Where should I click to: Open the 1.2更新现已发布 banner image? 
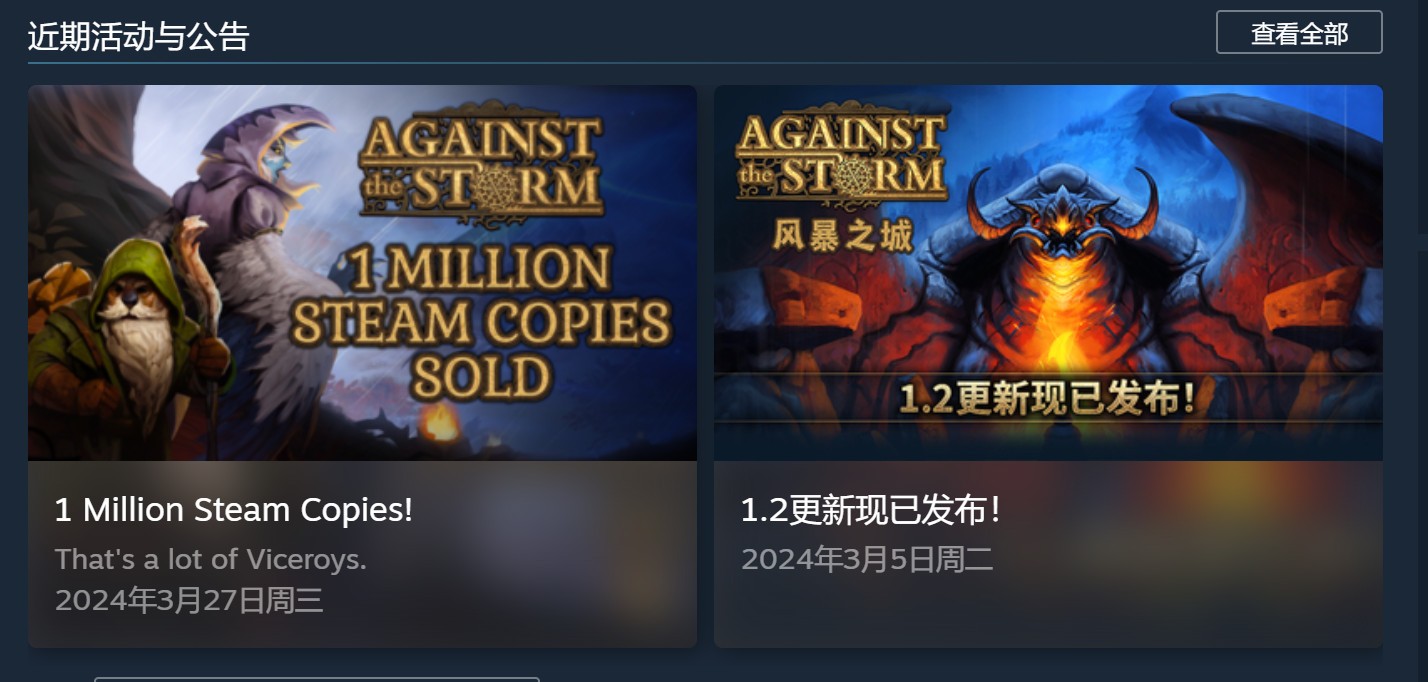point(1048,272)
